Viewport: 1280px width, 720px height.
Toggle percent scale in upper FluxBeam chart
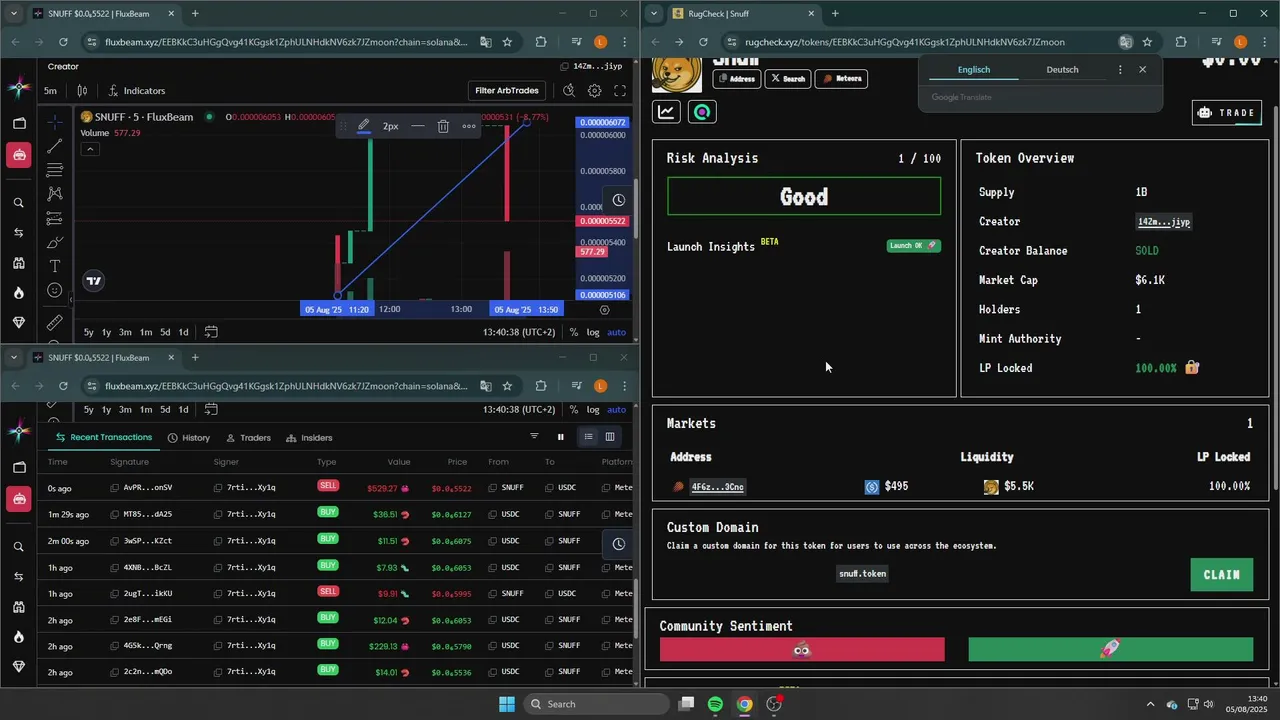573,332
